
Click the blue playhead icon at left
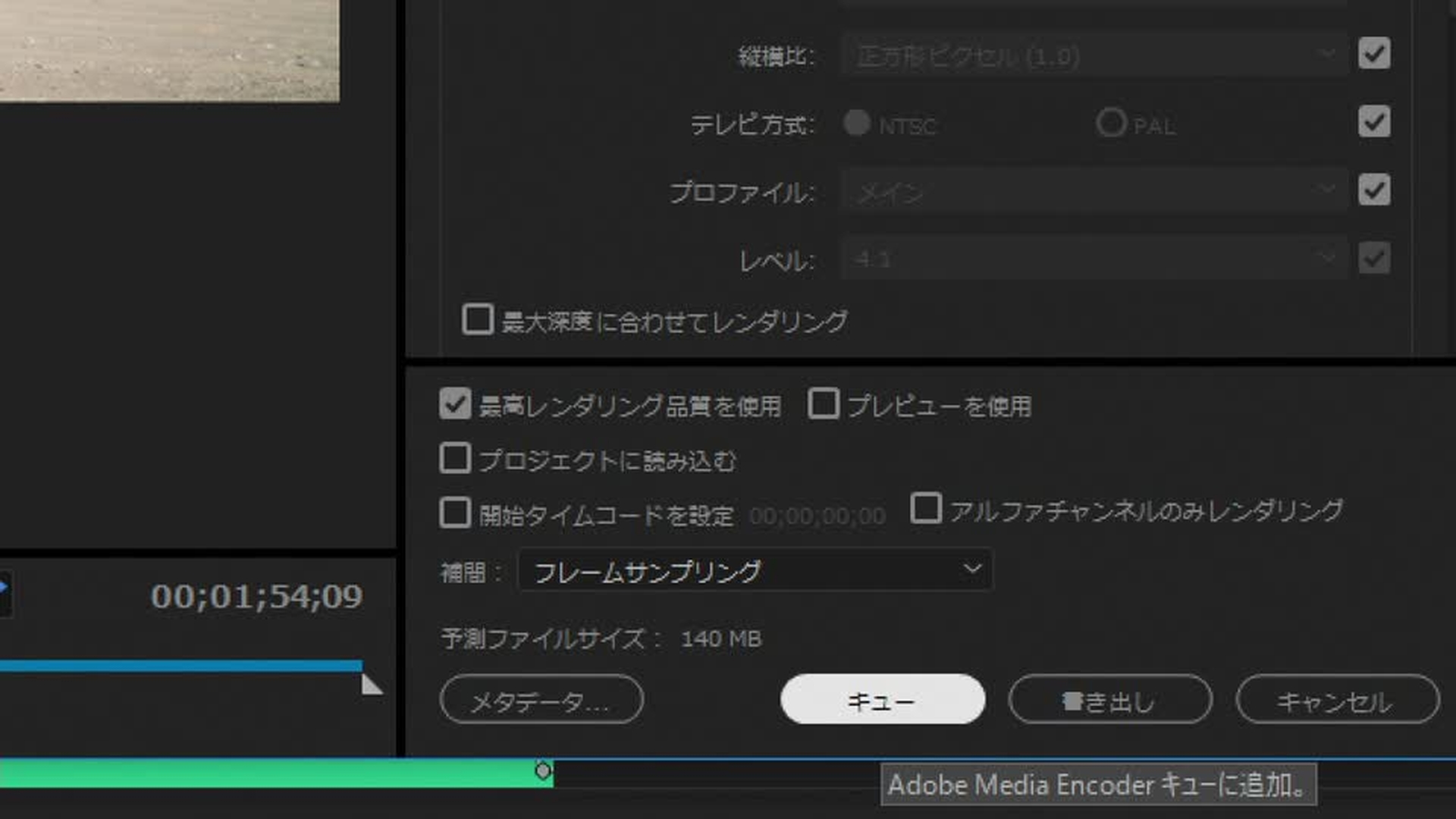tap(3, 588)
